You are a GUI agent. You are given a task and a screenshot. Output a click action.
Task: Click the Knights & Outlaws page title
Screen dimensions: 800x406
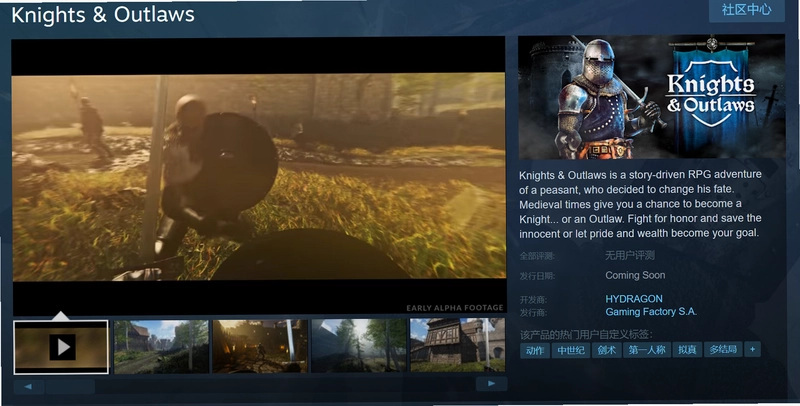(x=103, y=14)
